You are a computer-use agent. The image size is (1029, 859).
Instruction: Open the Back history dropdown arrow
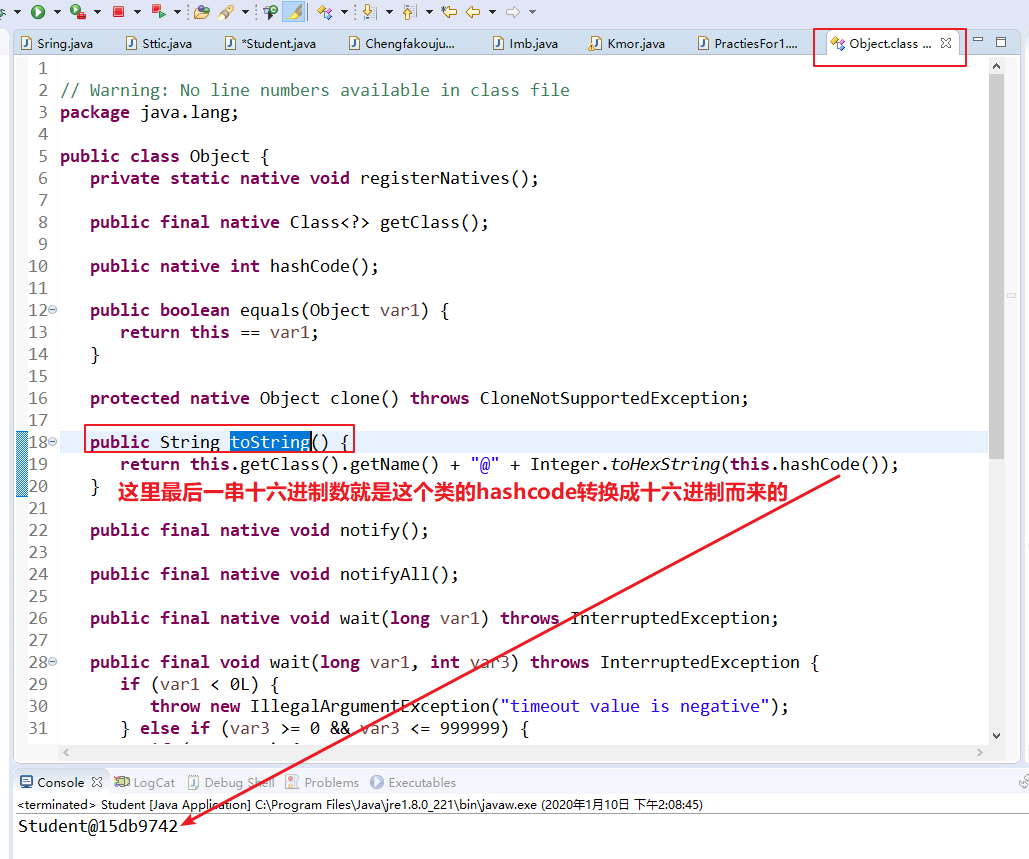pos(492,12)
